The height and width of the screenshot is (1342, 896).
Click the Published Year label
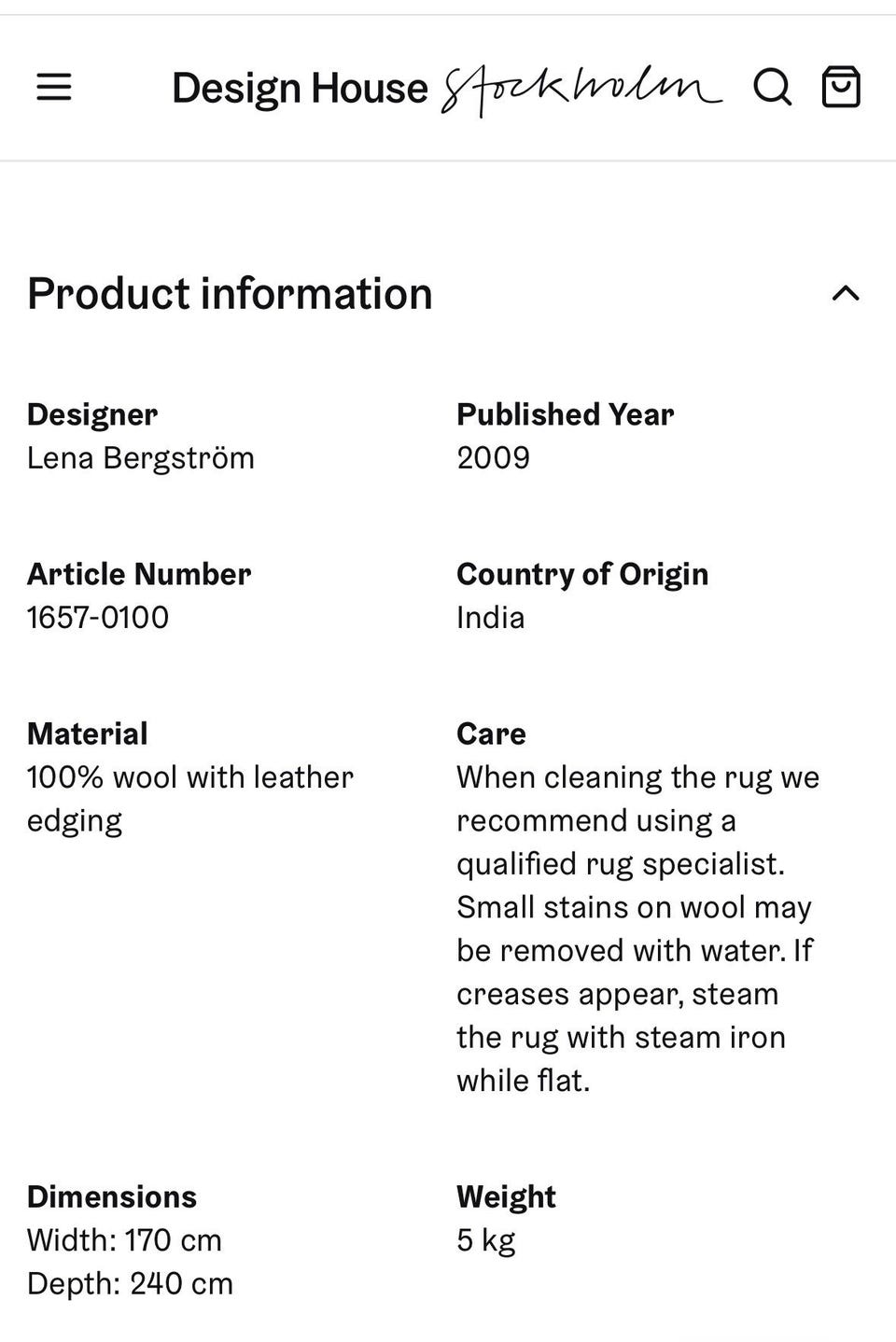pos(565,414)
